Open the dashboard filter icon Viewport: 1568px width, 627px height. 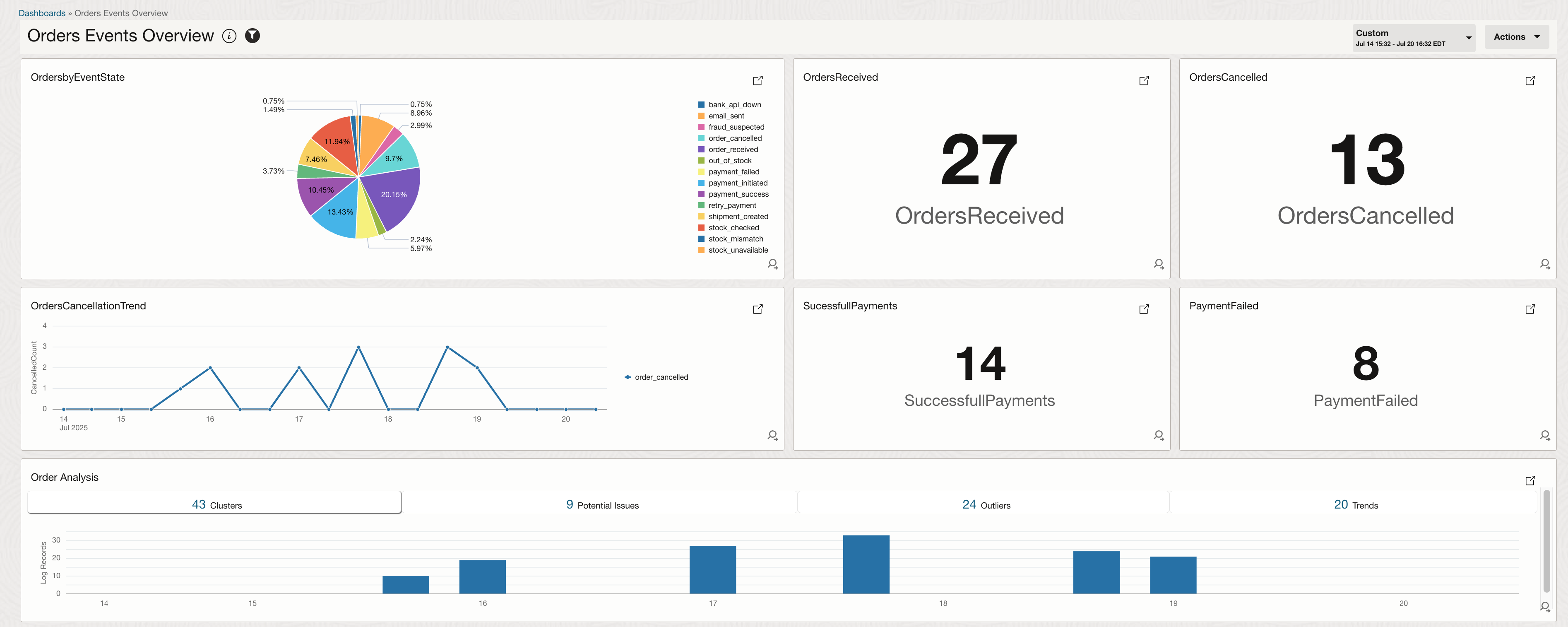252,36
